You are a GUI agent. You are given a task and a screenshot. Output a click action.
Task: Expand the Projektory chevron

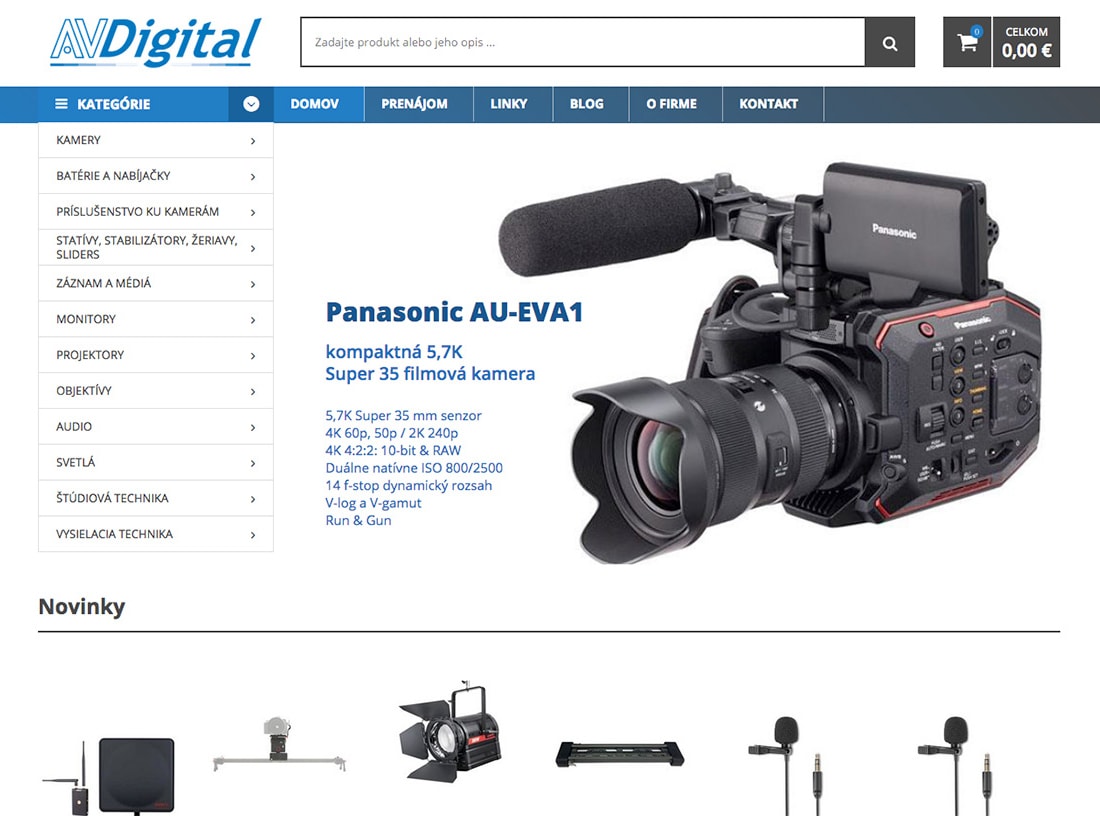coord(253,356)
